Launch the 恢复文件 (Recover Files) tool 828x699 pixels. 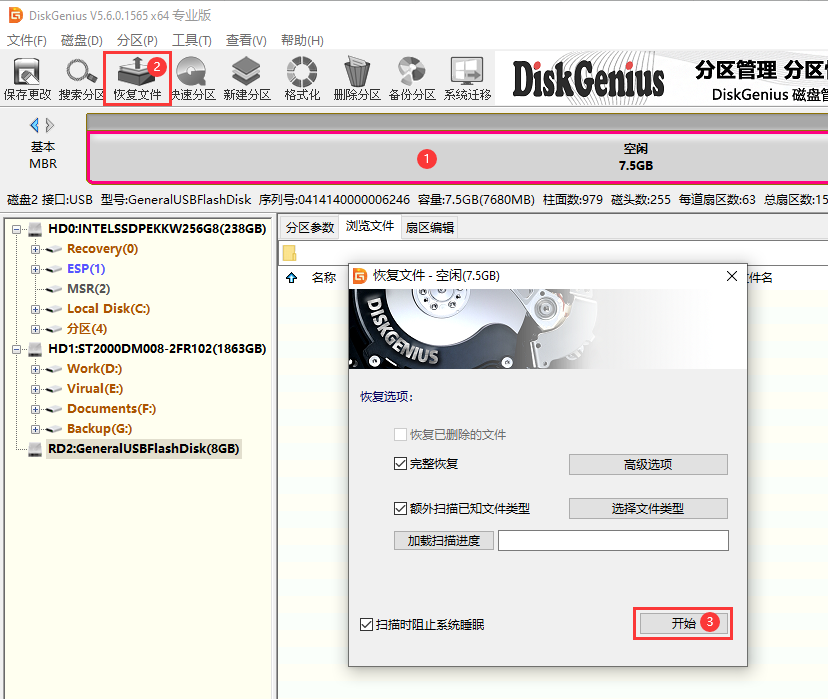coord(137,79)
